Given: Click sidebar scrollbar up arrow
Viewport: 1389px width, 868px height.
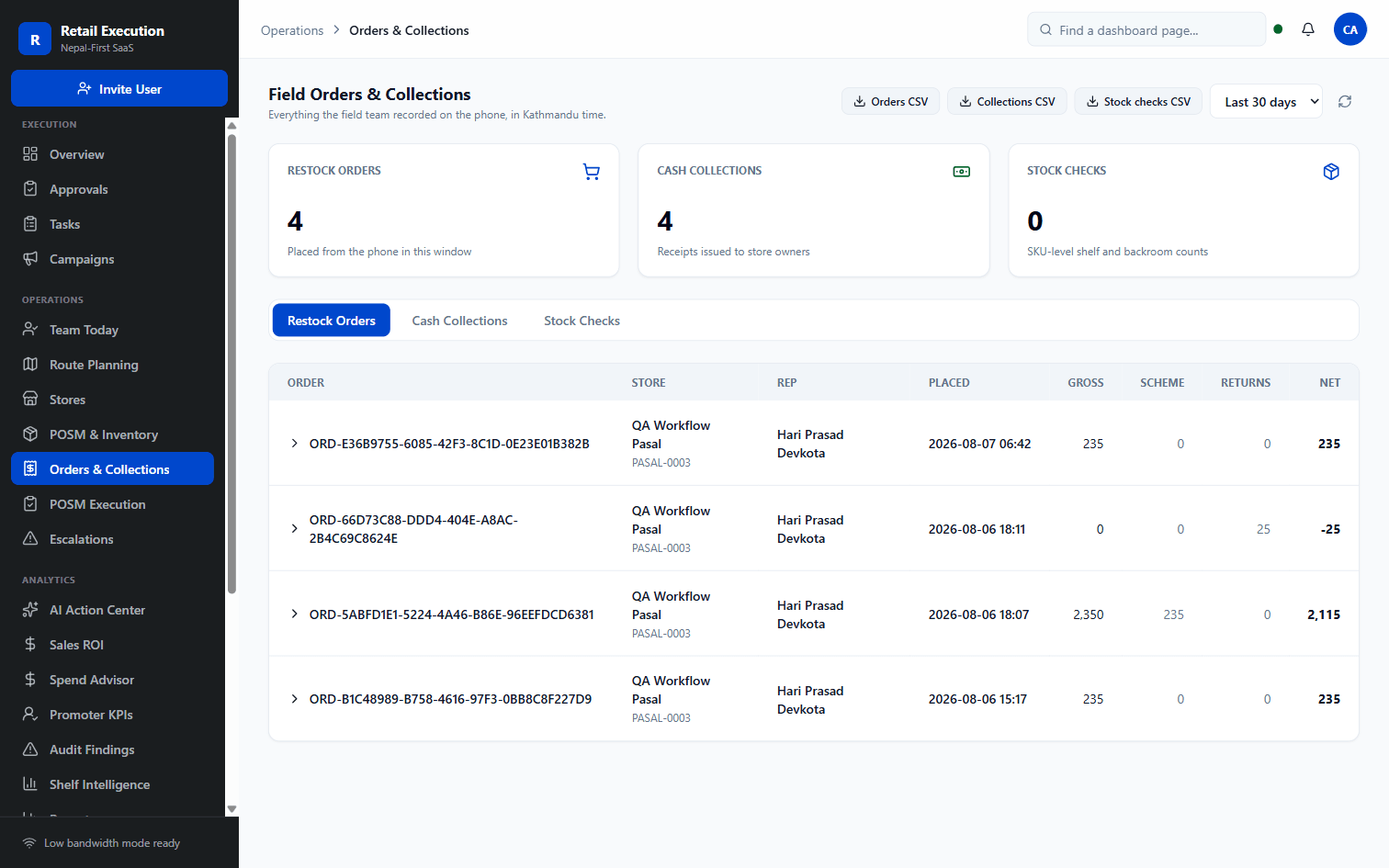Looking at the screenshot, I should pyautogui.click(x=231, y=126).
